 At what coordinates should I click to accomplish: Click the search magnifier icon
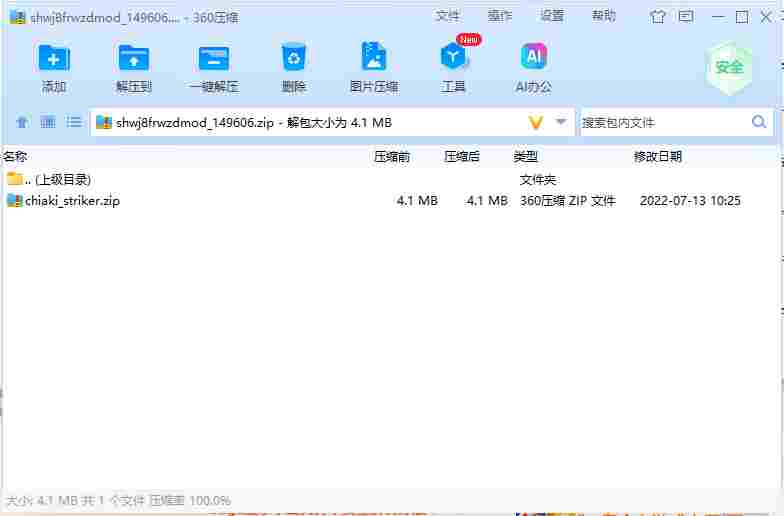(x=759, y=122)
